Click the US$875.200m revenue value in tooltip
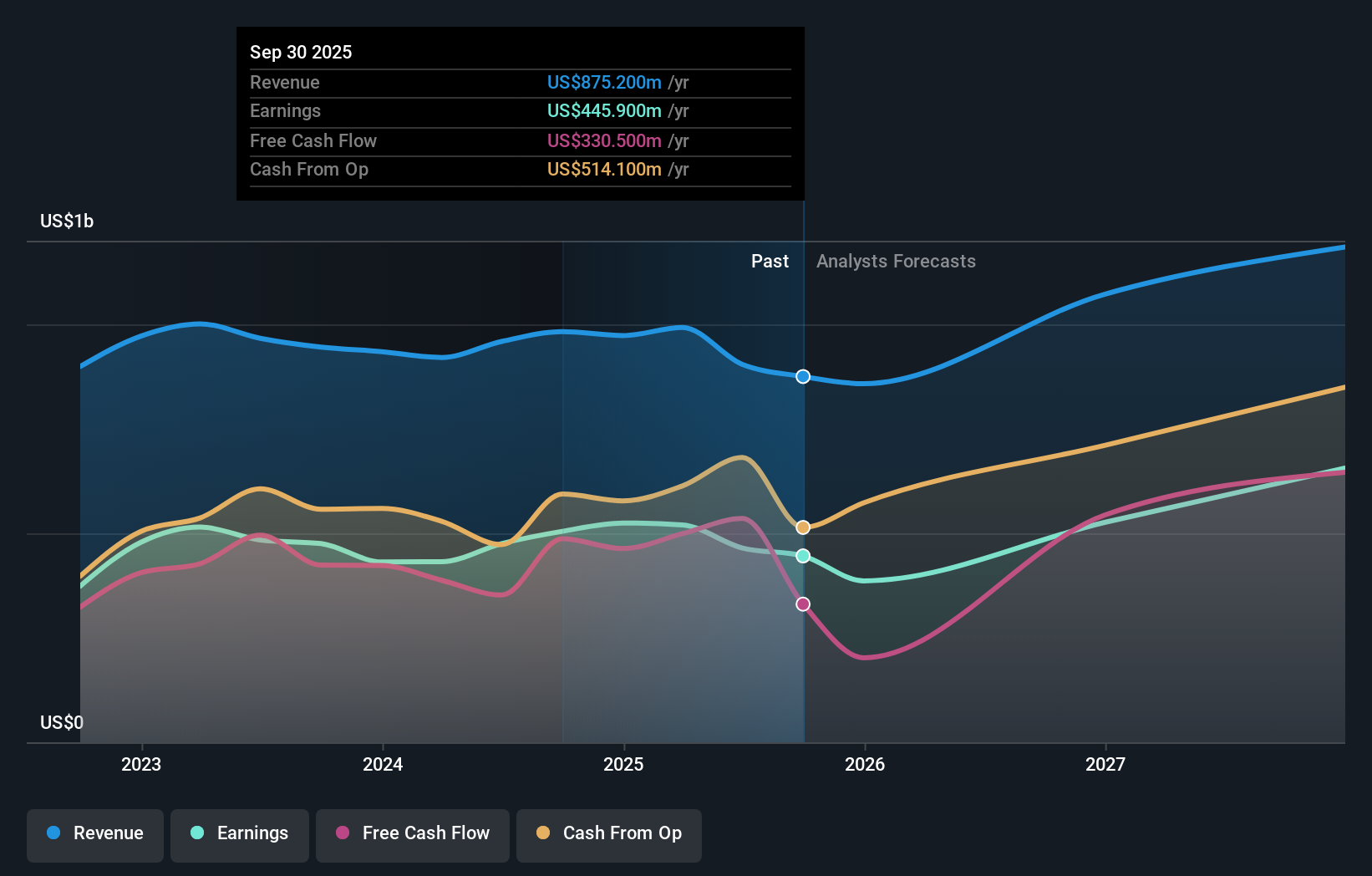 coord(603,83)
